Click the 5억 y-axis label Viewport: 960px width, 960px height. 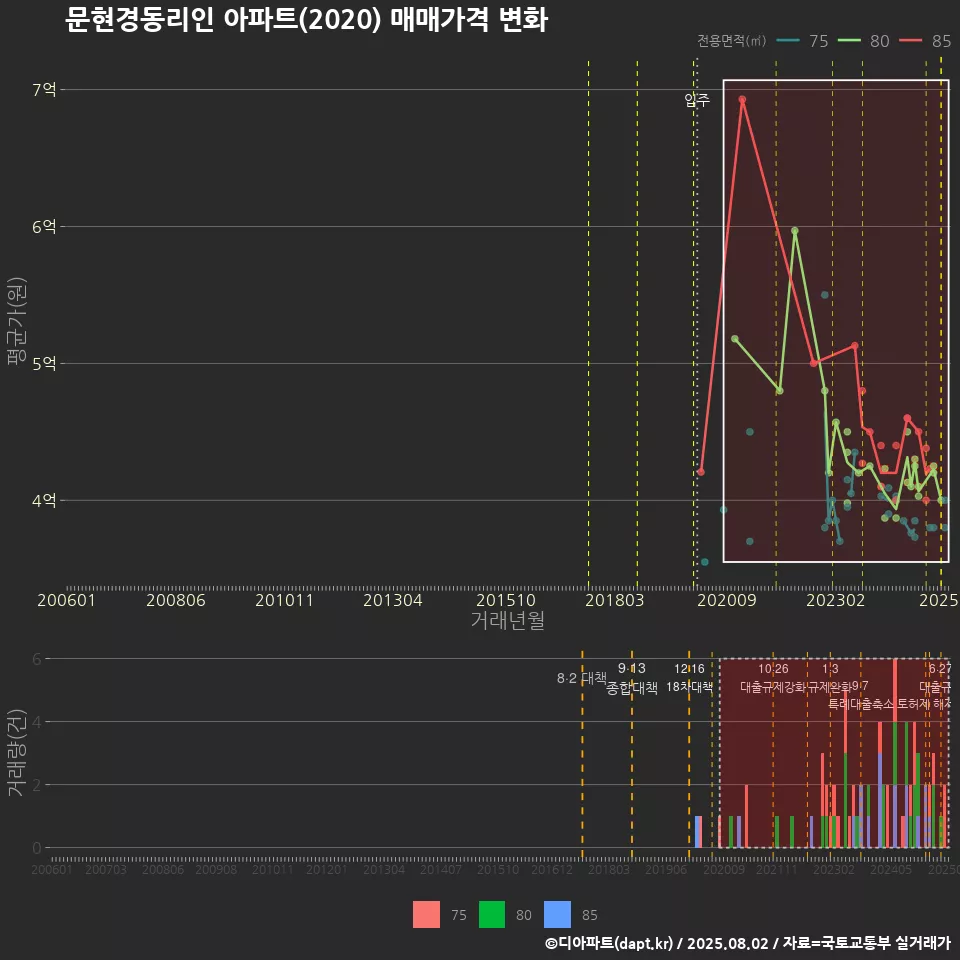(44, 364)
